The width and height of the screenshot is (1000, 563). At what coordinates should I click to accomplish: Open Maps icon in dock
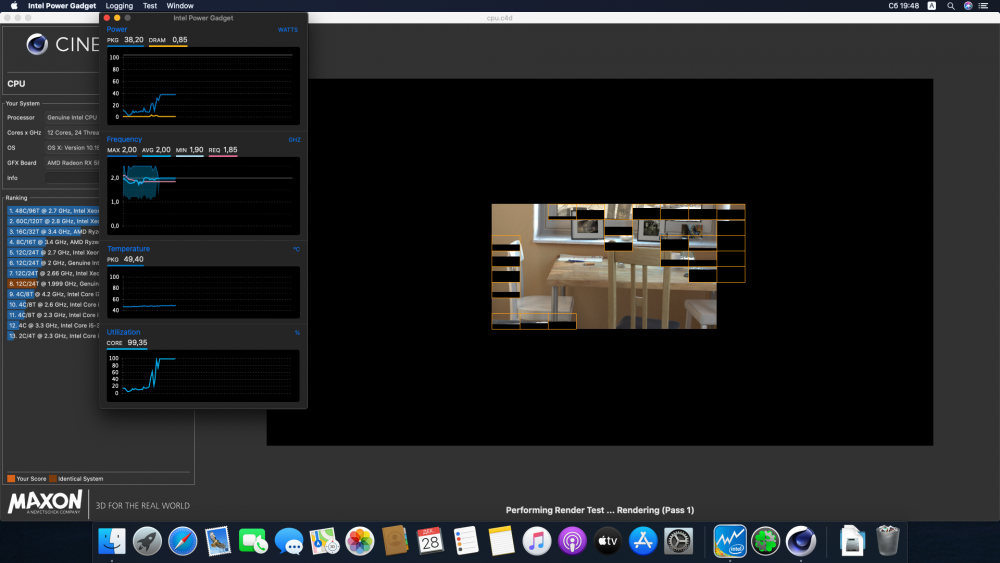(324, 541)
